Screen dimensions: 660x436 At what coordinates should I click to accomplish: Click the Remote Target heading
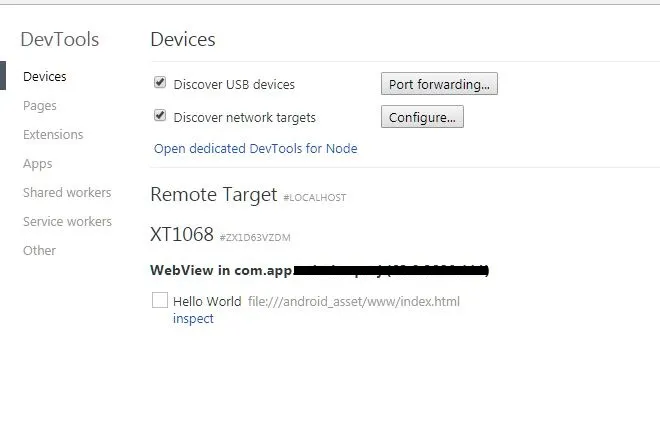click(213, 195)
